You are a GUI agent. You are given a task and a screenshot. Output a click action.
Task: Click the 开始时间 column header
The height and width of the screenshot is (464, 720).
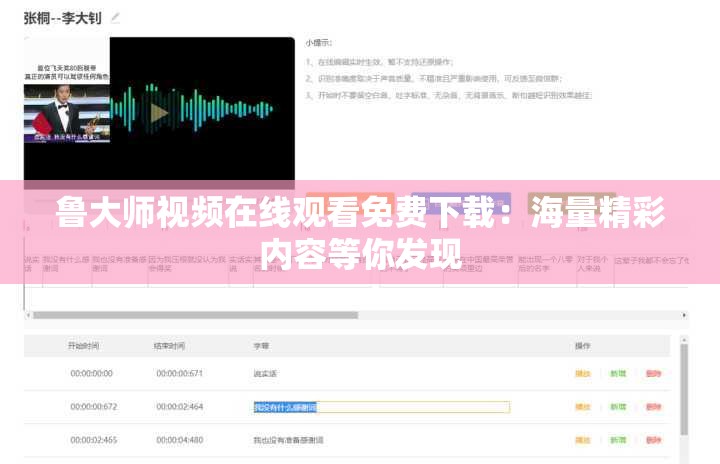[x=83, y=345]
